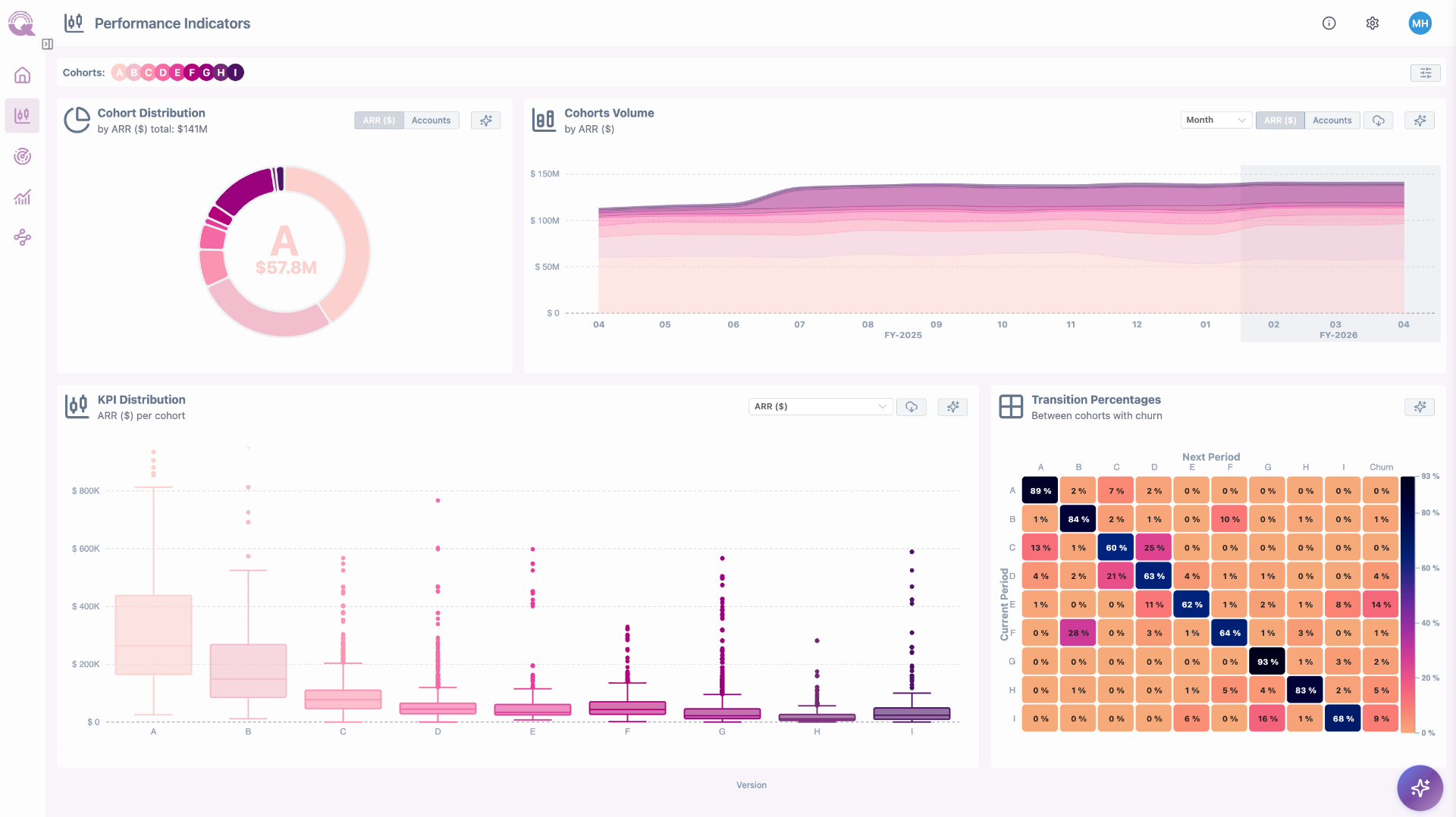1456x817 pixels.
Task: Click the 28 % F-to-B transition cell
Action: pos(1078,633)
